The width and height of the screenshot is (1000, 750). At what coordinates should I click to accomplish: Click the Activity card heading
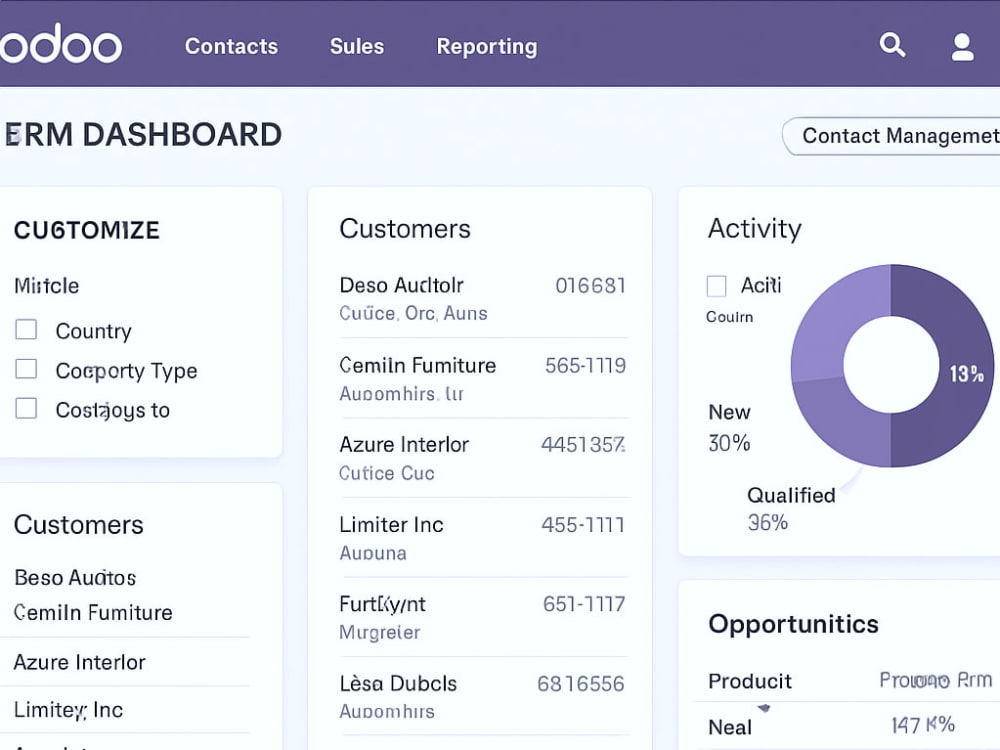pos(754,229)
